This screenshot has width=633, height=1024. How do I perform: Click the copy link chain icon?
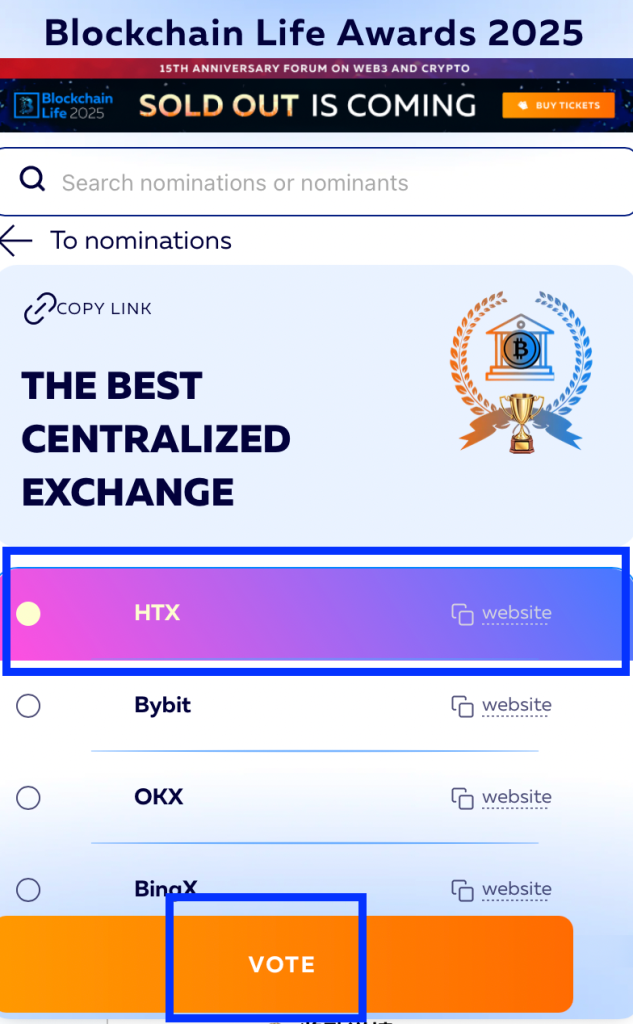[x=38, y=309]
